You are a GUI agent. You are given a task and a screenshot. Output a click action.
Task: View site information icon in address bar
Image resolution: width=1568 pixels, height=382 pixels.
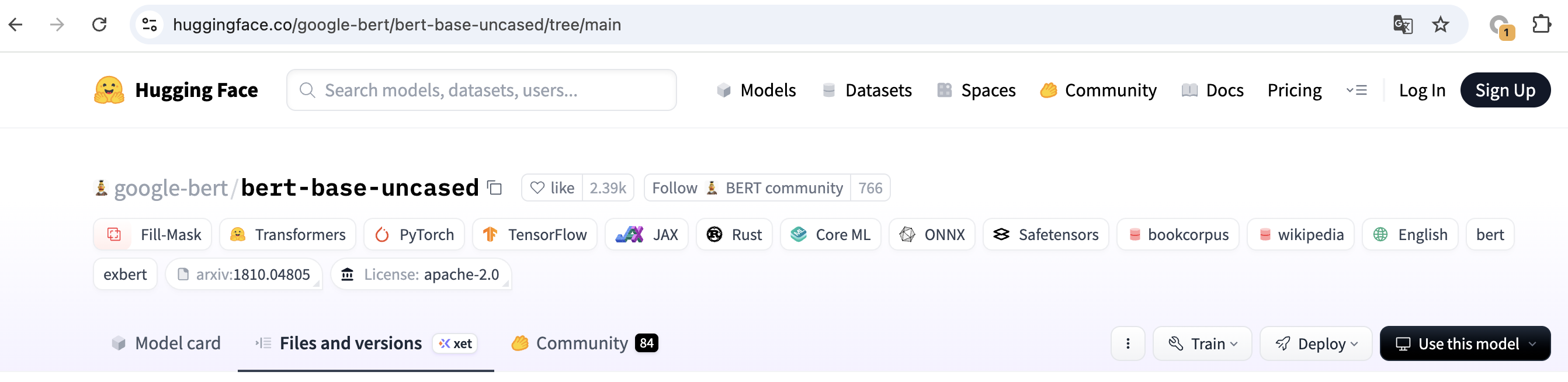point(150,25)
